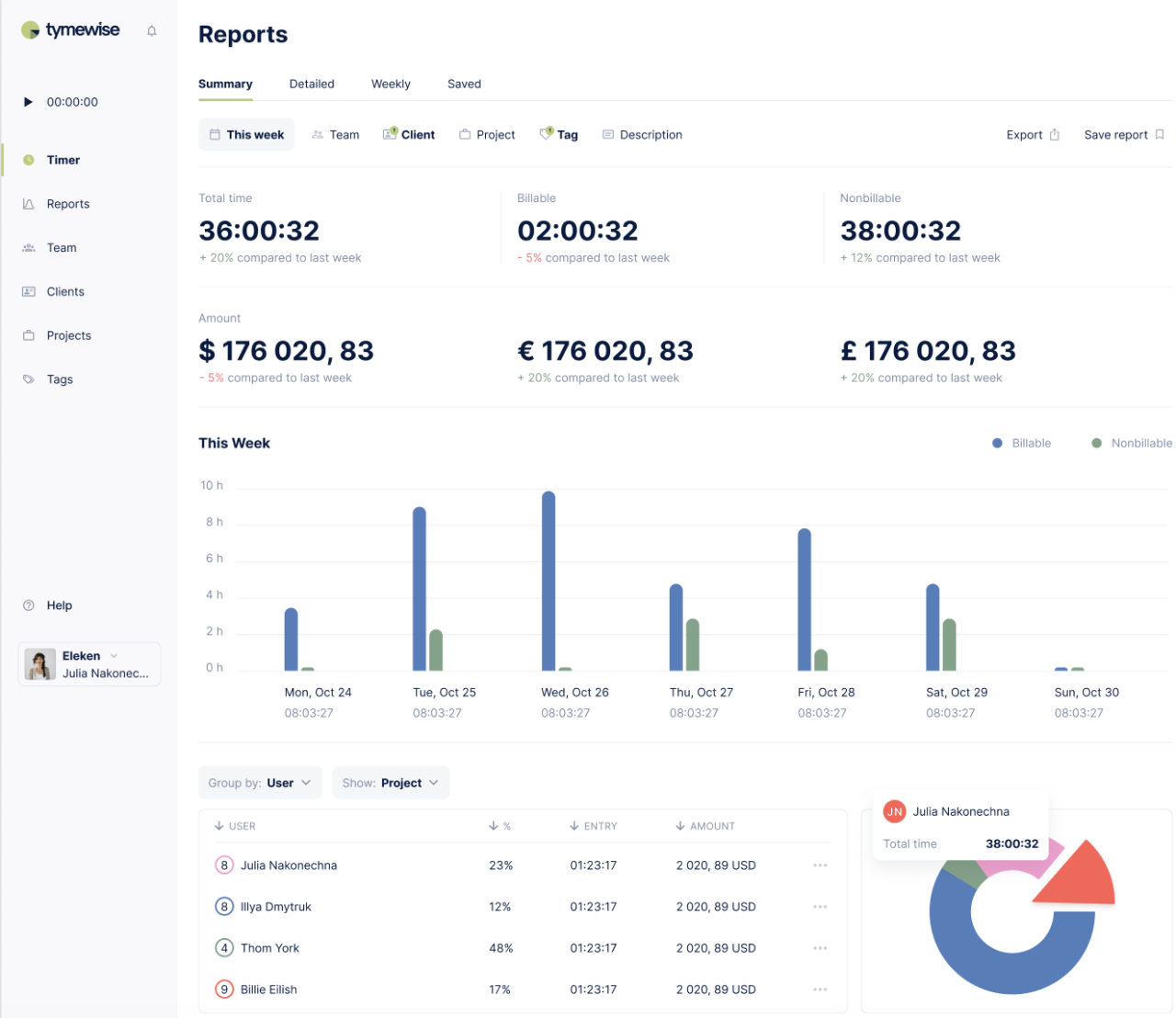Switch to the Detailed tab

click(x=311, y=84)
